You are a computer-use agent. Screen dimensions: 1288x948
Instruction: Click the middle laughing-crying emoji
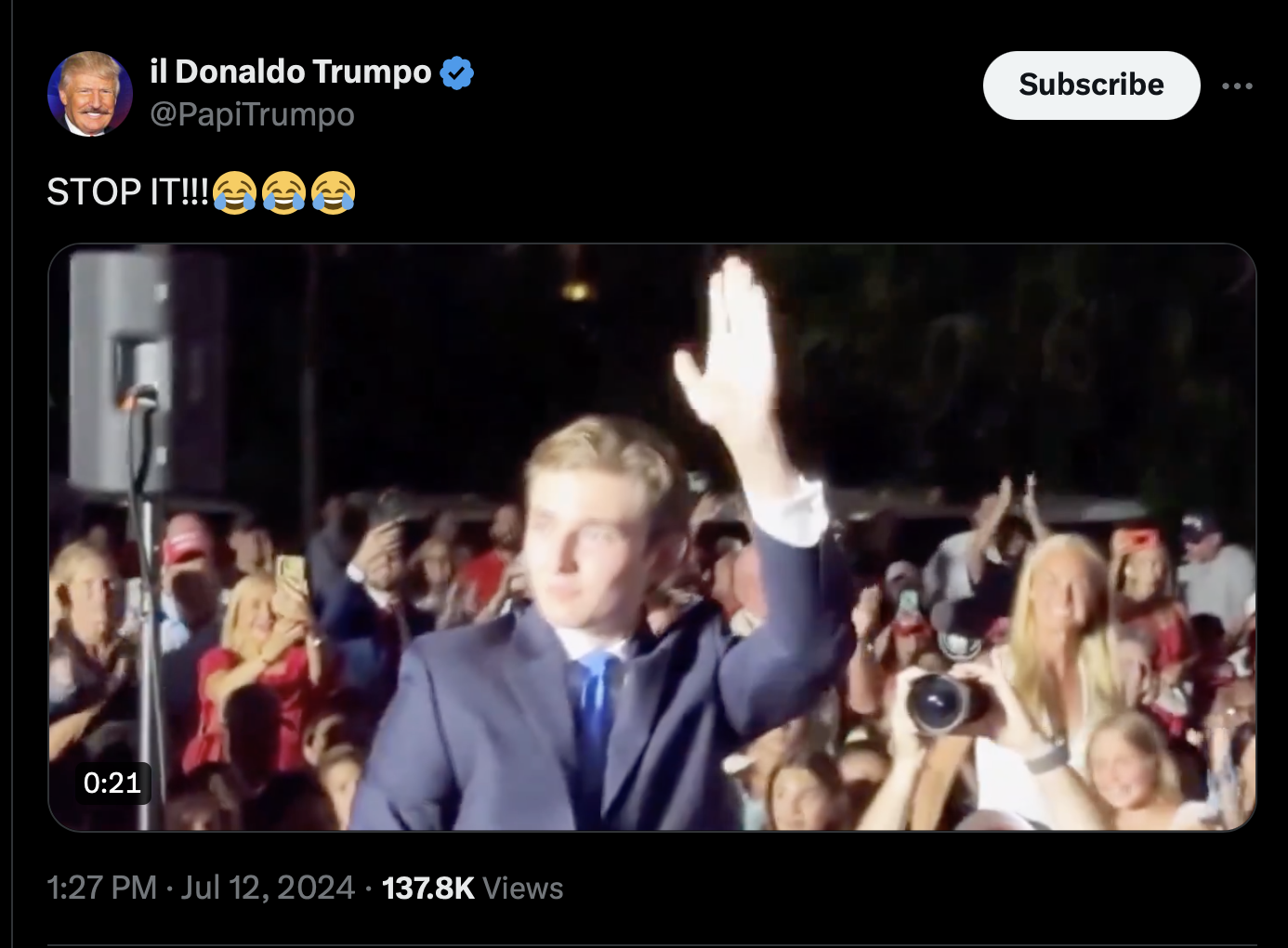tap(284, 192)
